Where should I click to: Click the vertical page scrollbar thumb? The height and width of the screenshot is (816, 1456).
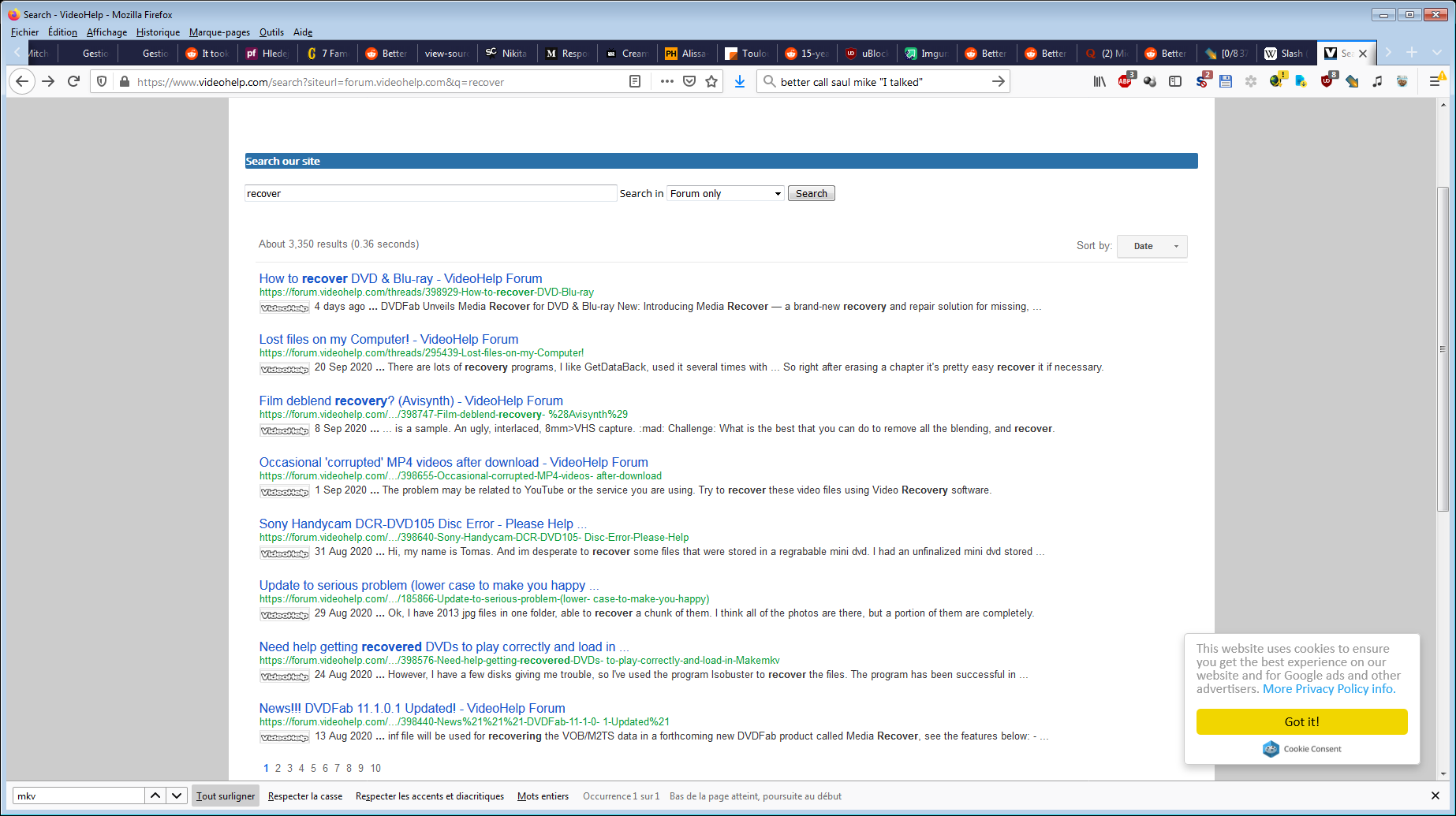click(x=1443, y=348)
